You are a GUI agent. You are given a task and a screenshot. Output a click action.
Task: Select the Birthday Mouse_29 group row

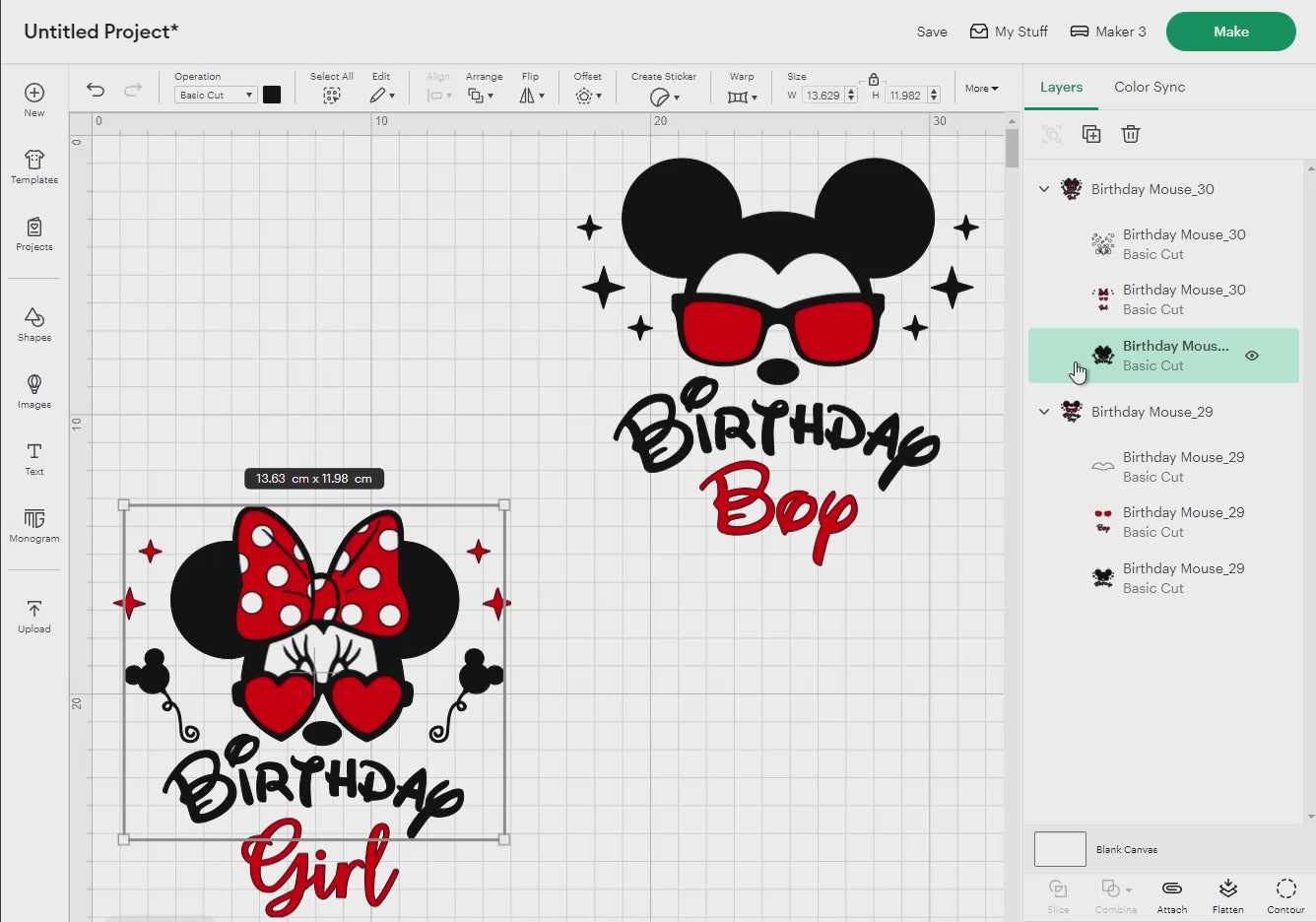pos(1163,412)
